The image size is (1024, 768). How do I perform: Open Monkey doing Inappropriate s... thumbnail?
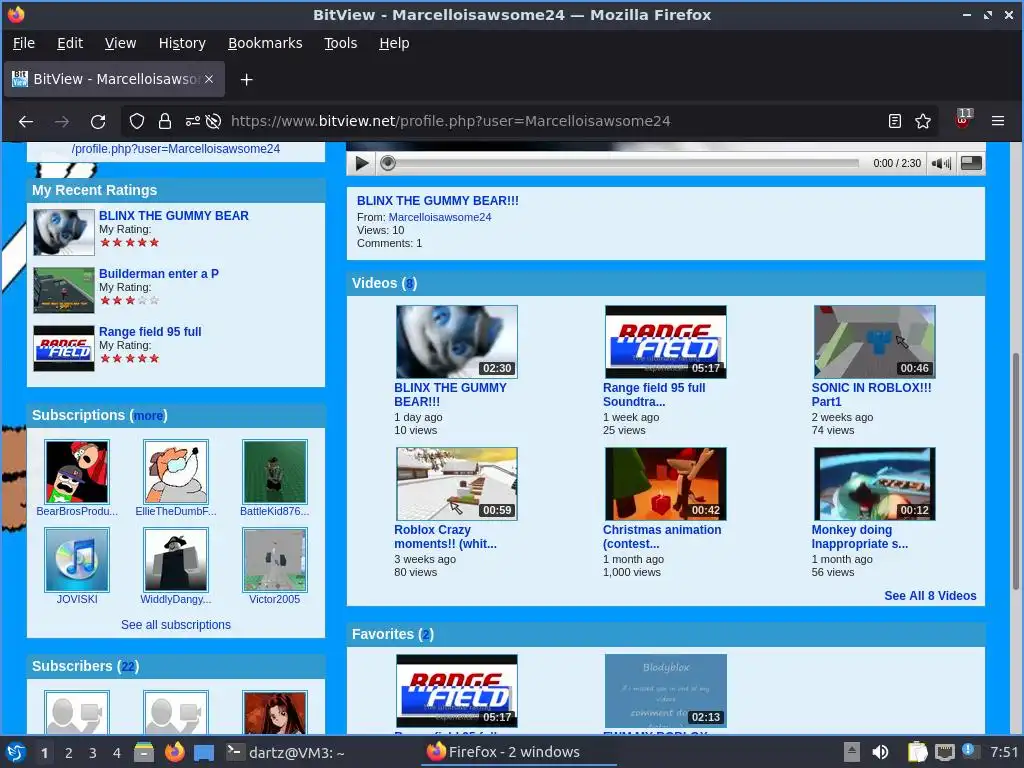[x=874, y=484]
